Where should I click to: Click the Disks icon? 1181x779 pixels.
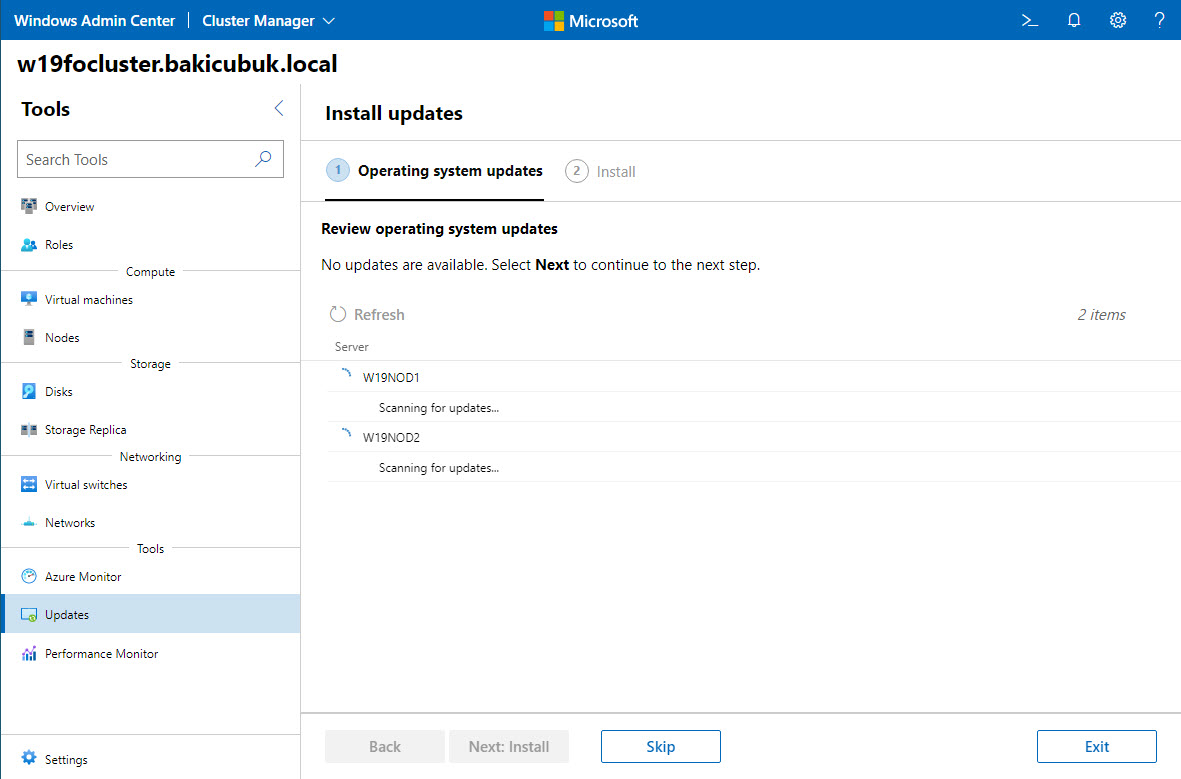pyautogui.click(x=29, y=391)
